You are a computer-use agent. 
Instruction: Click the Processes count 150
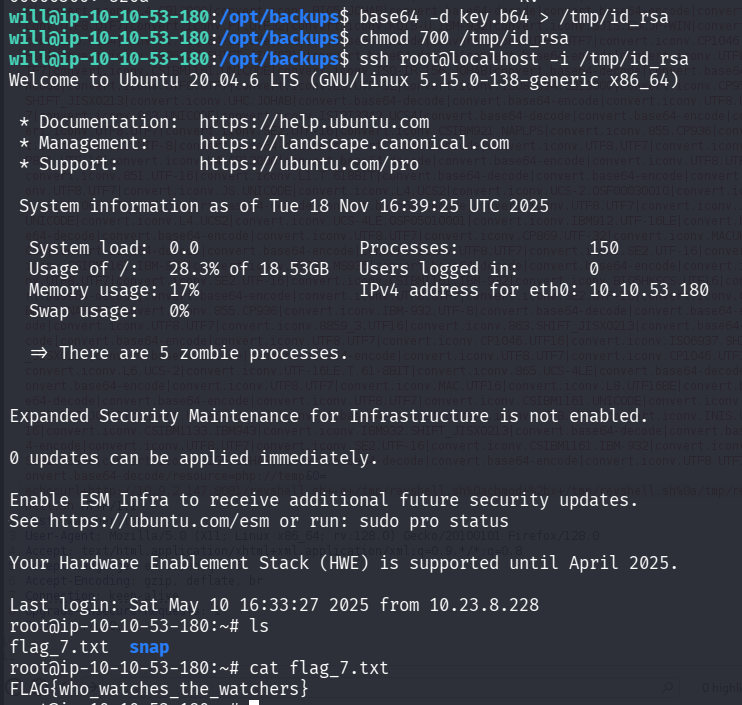click(x=604, y=248)
